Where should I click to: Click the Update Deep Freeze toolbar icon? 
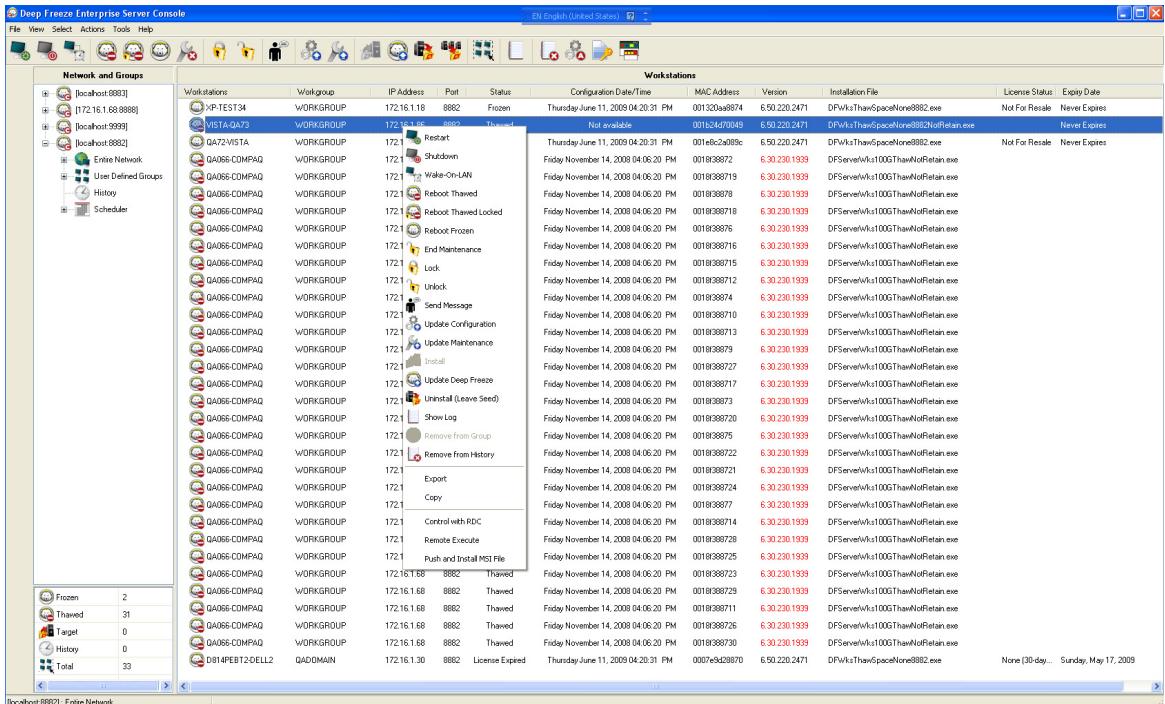[397, 50]
